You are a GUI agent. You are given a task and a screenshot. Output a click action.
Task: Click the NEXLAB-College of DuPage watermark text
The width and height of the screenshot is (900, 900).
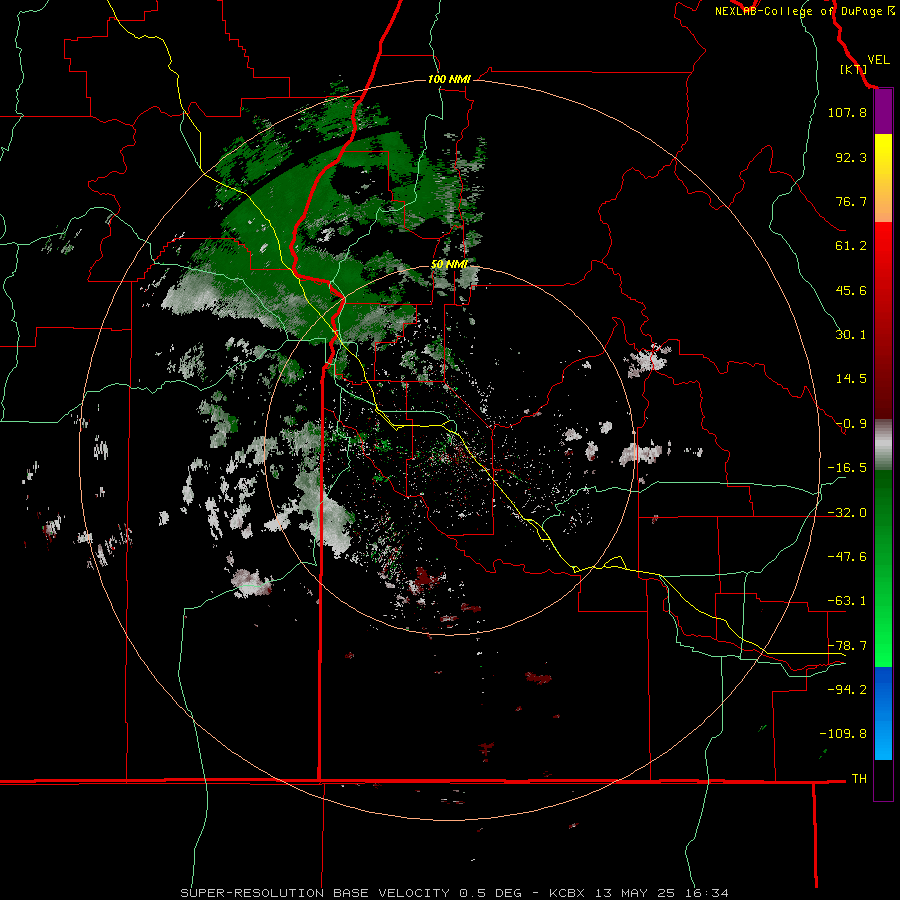[804, 11]
